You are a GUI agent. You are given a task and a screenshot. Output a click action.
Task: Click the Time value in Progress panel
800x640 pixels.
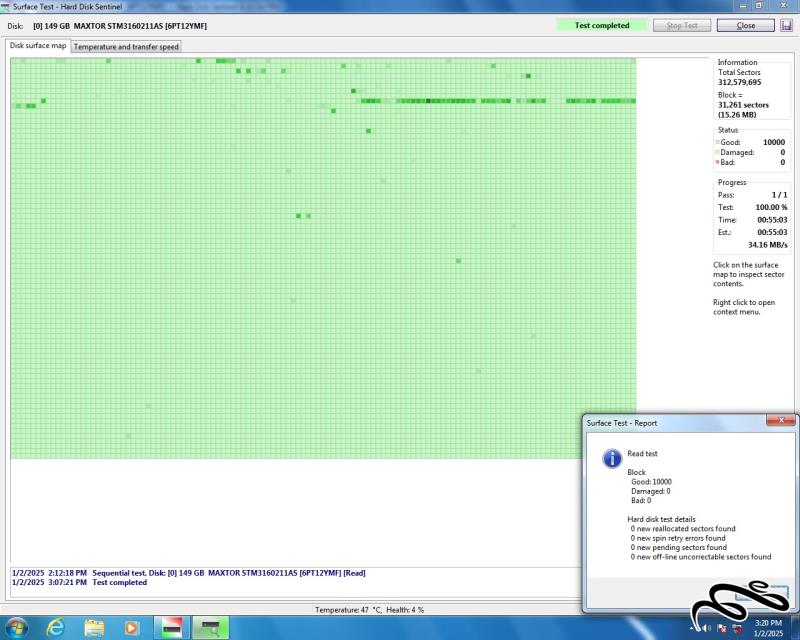click(x=772, y=220)
